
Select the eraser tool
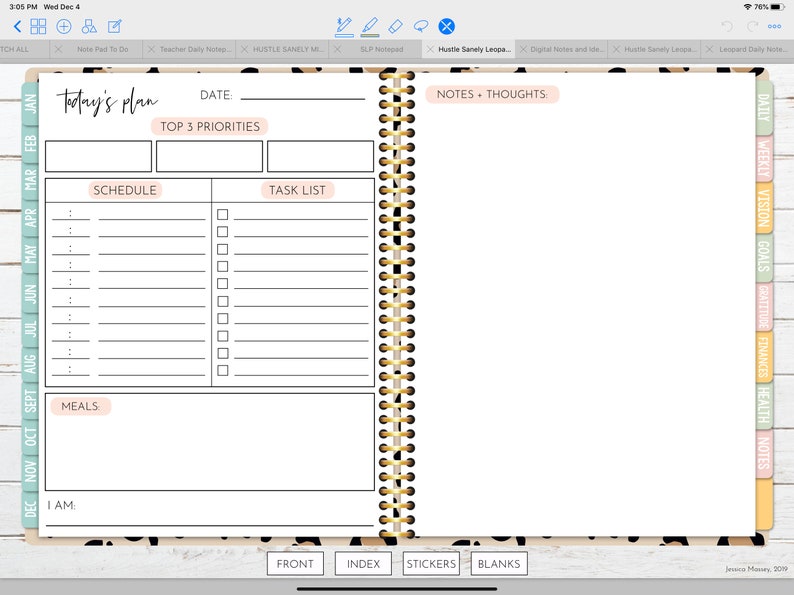(395, 26)
